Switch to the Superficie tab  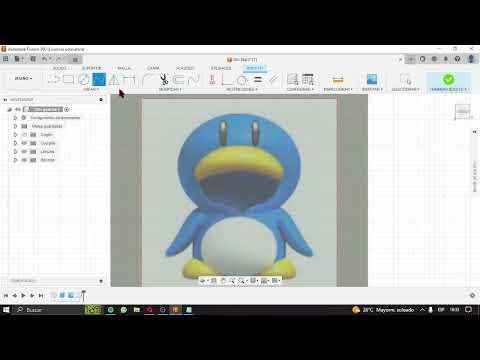(92, 68)
